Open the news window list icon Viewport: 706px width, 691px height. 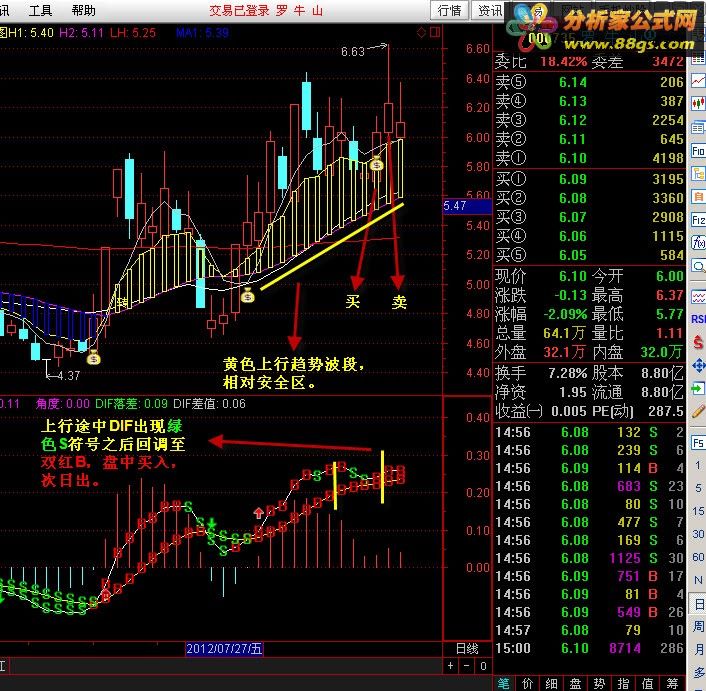point(698,127)
